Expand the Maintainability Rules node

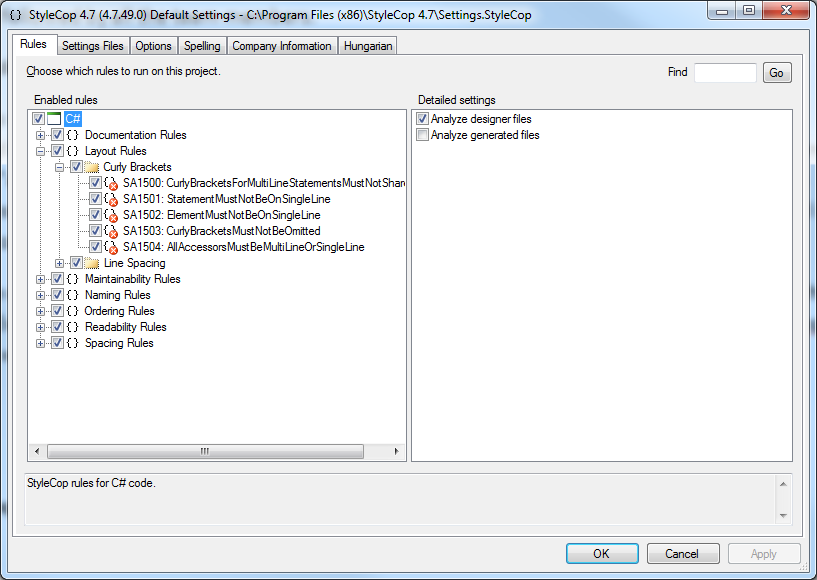40,279
